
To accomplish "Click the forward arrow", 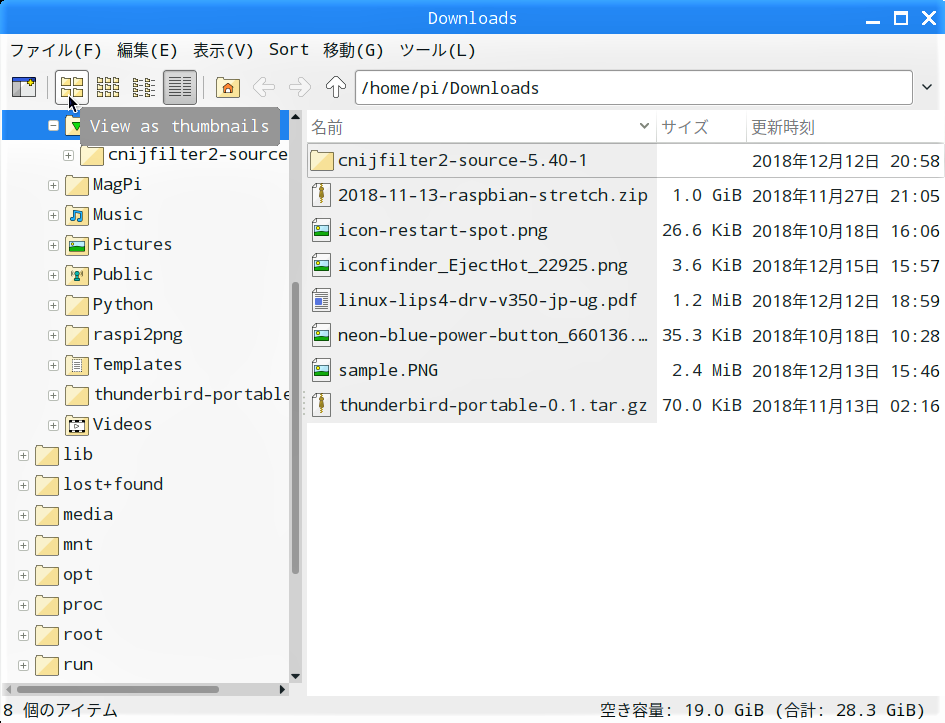I will point(300,87).
